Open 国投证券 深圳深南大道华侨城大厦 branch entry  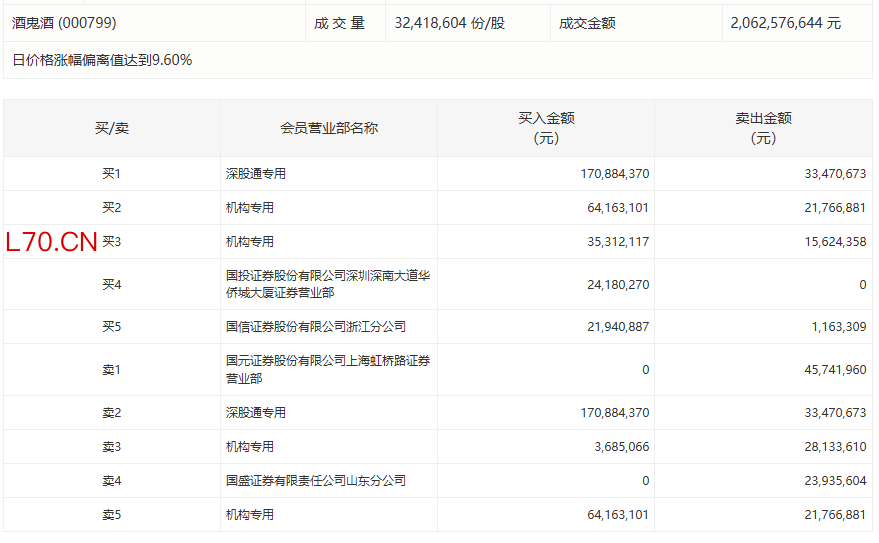coord(328,284)
